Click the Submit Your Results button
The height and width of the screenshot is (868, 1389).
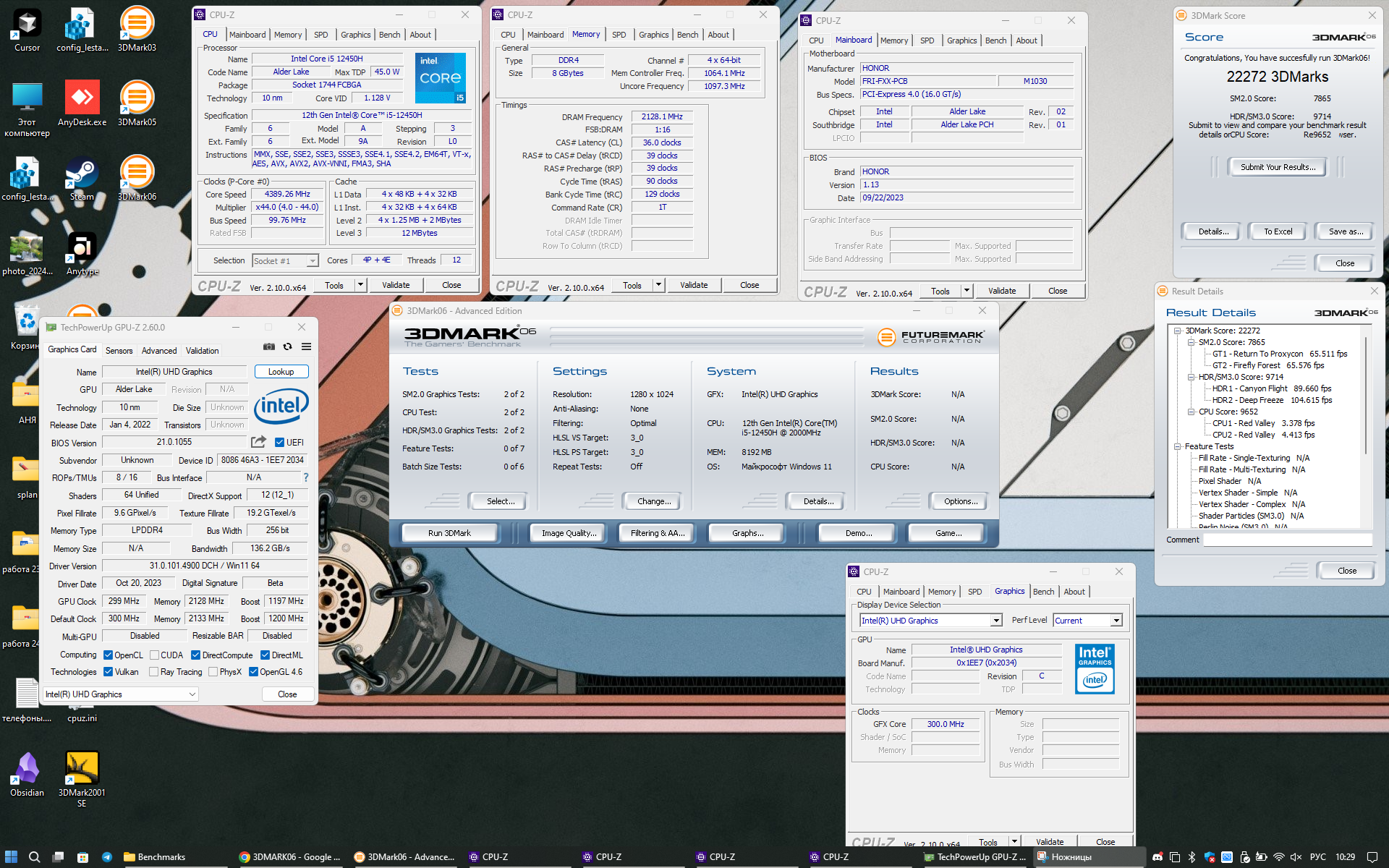(1278, 167)
